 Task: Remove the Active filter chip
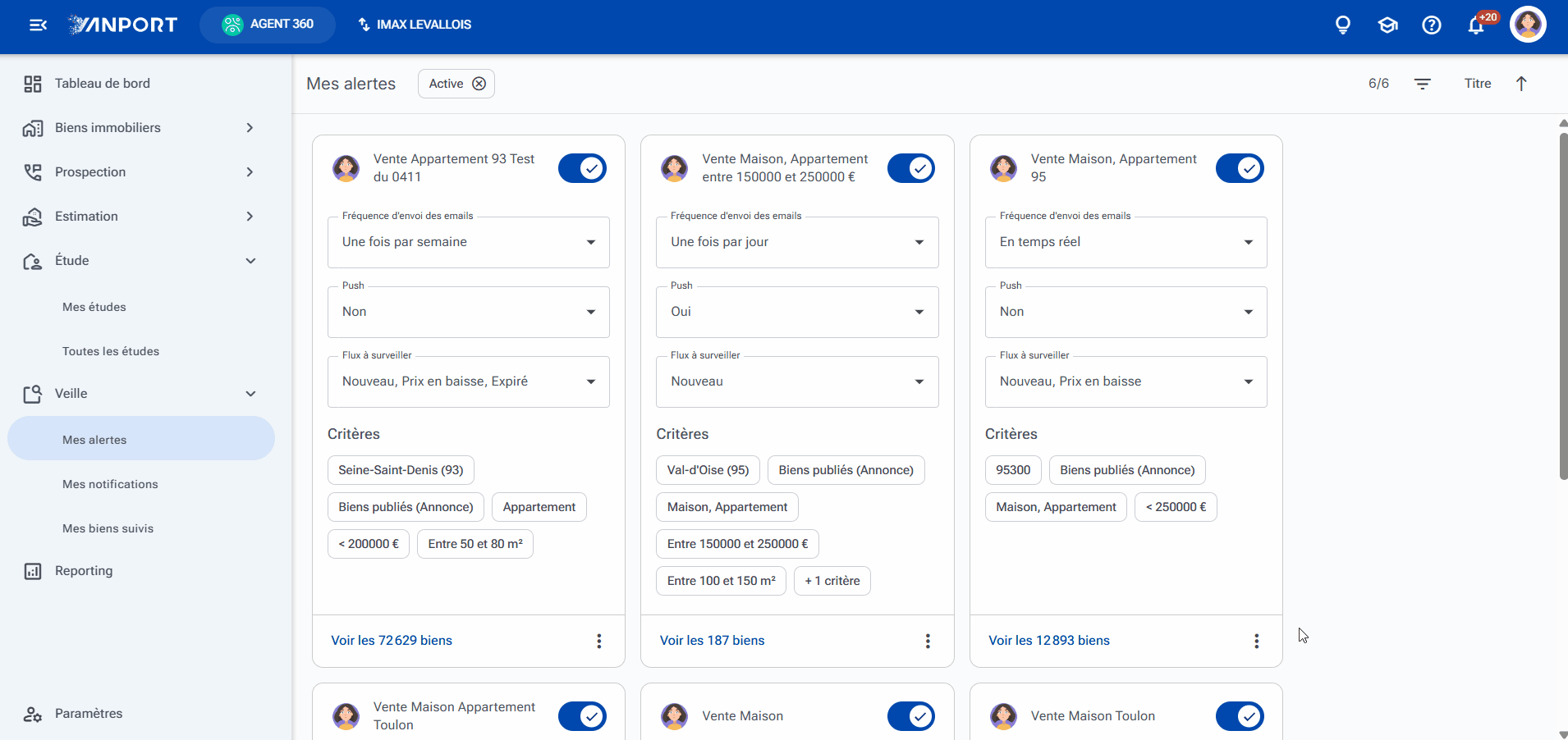click(x=479, y=84)
